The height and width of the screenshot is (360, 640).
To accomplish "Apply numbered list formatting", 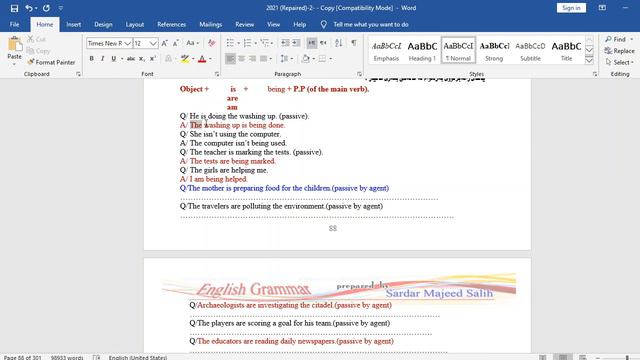I will tap(247, 43).
